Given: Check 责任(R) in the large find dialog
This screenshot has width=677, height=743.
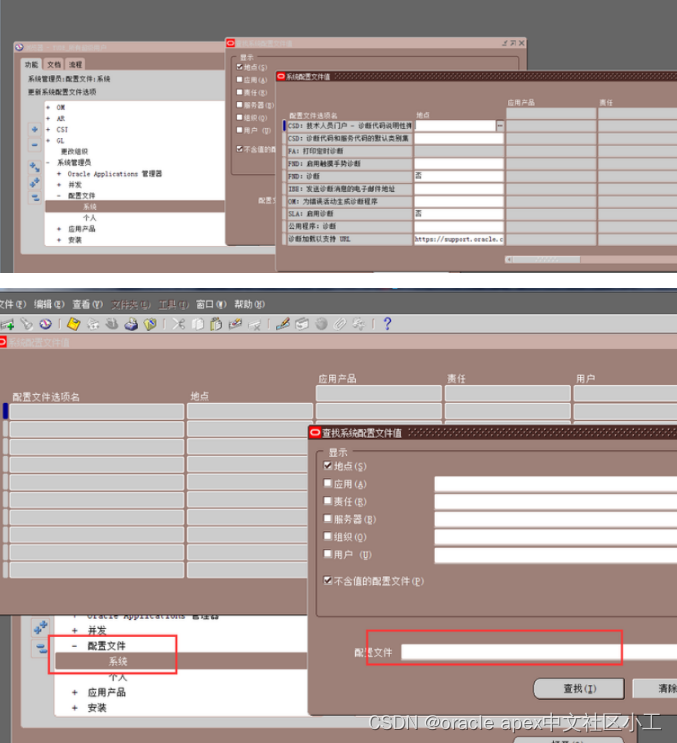Looking at the screenshot, I should coord(327,501).
